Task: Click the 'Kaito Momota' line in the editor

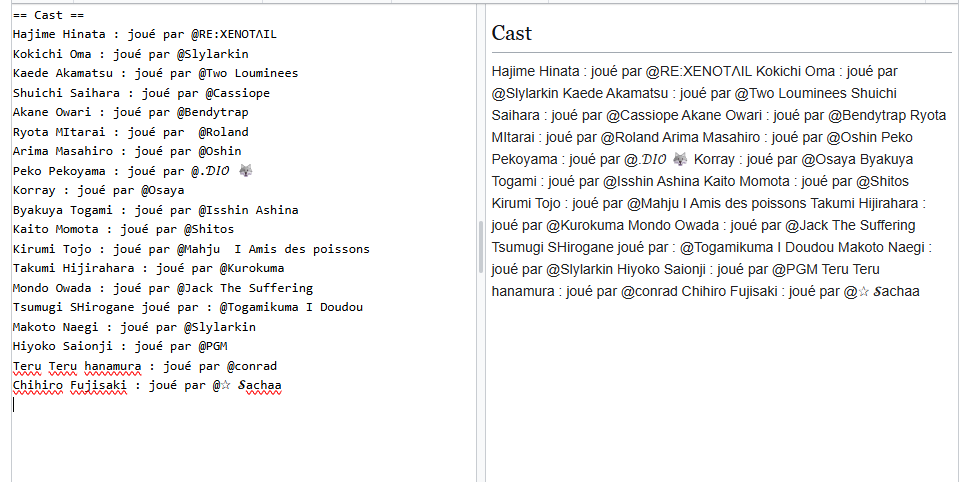Action: point(123,230)
